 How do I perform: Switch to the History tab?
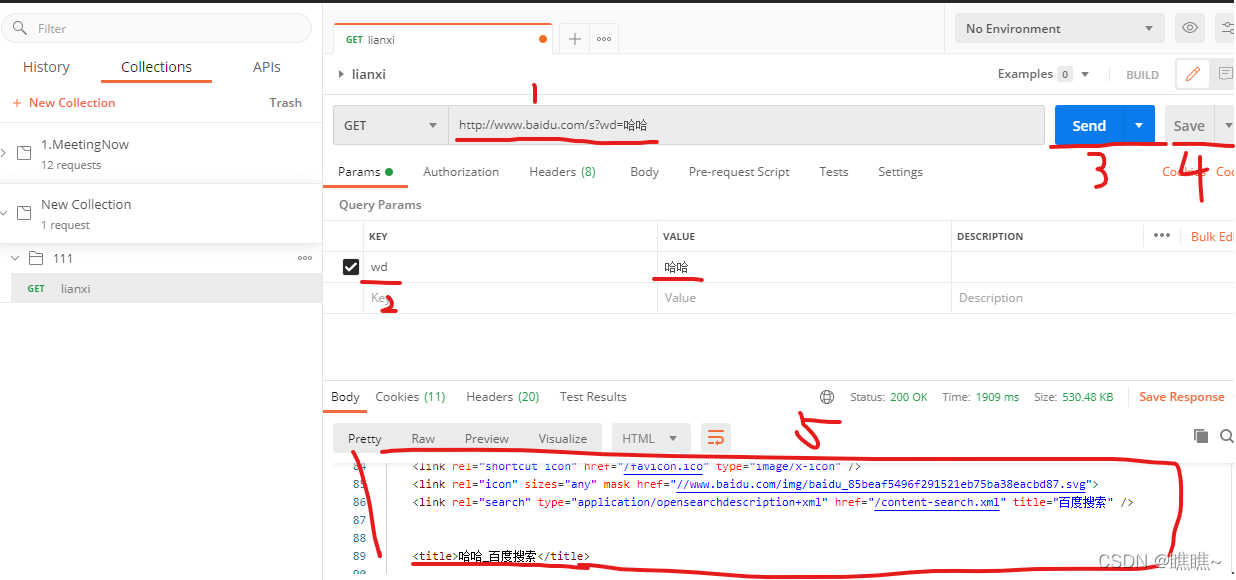(46, 67)
